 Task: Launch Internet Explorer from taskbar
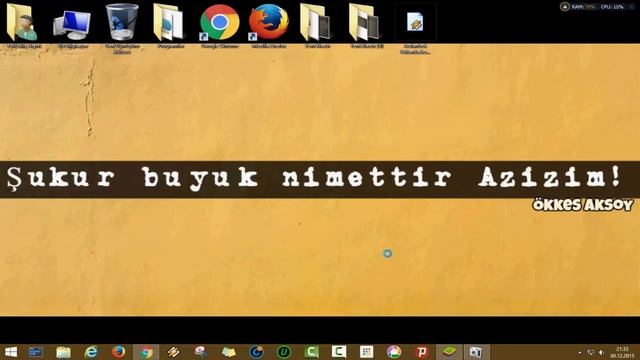tap(91, 352)
